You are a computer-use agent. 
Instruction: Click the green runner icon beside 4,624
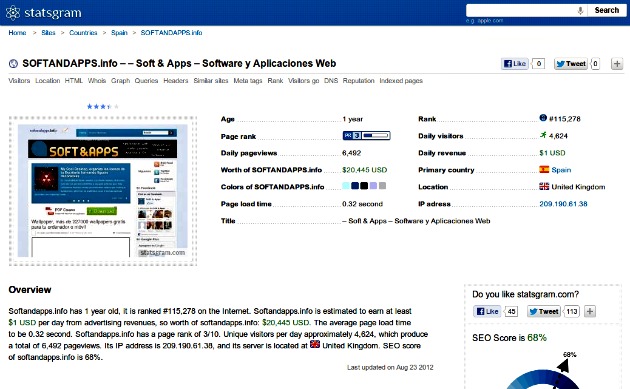(x=543, y=135)
